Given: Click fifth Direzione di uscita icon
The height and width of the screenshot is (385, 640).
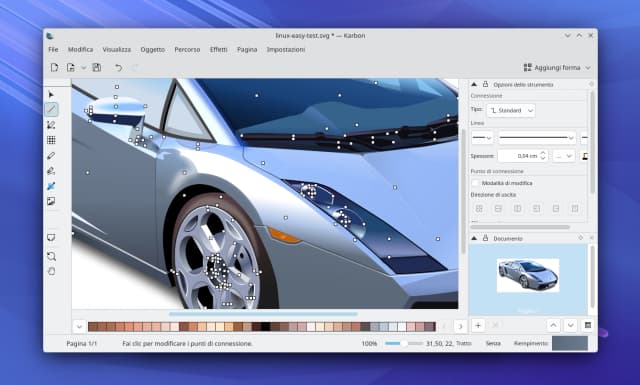Looking at the screenshot, I should pos(556,209).
